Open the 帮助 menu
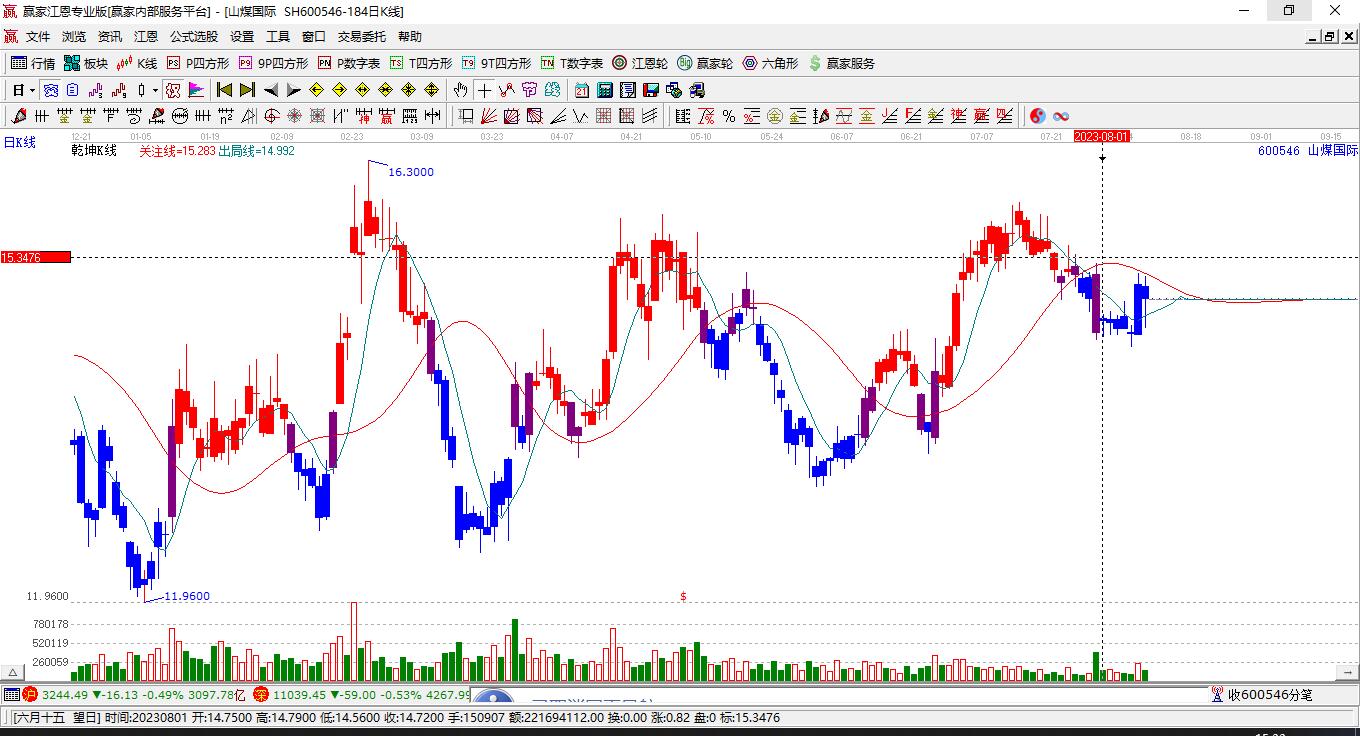The height and width of the screenshot is (736, 1360). 410,36
